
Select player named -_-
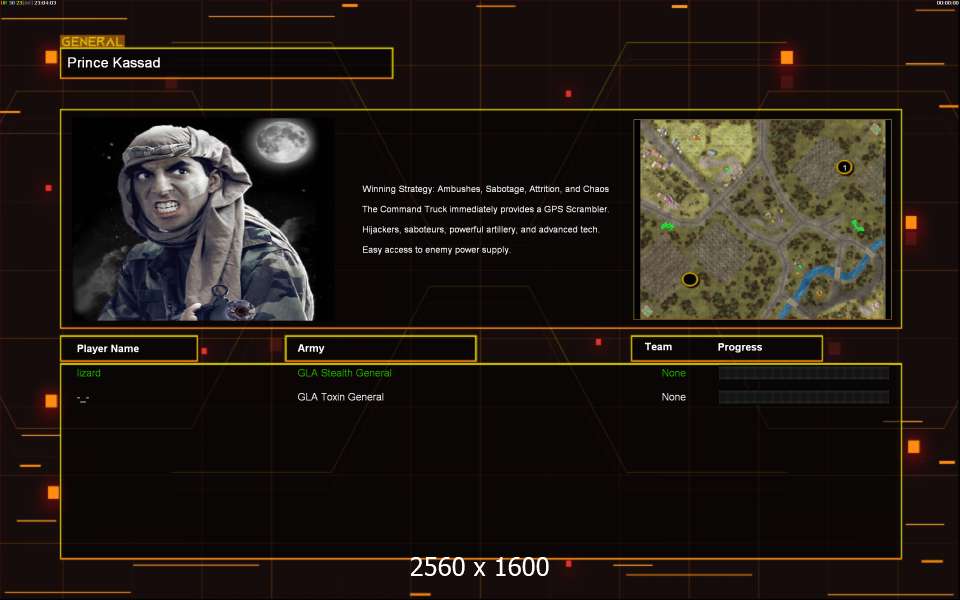click(83, 398)
